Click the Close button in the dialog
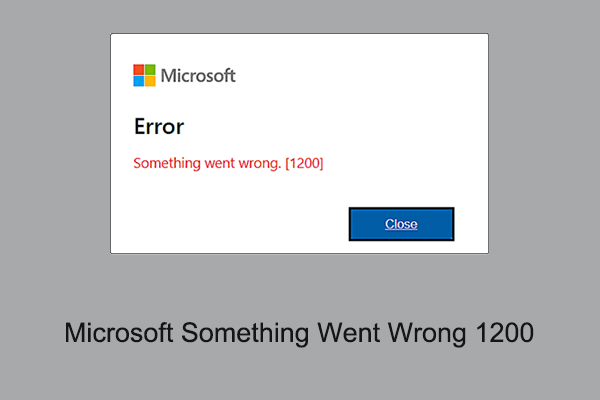600x400 pixels. tap(401, 224)
